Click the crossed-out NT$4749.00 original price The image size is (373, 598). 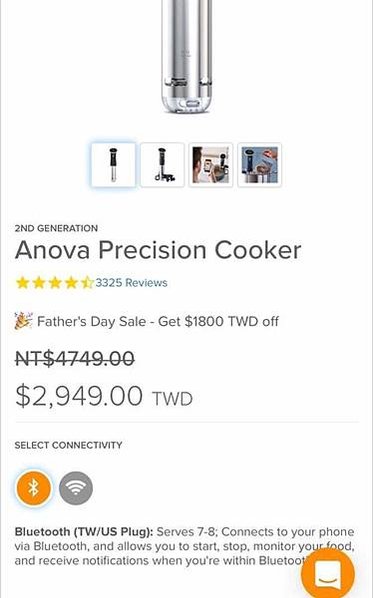click(75, 358)
